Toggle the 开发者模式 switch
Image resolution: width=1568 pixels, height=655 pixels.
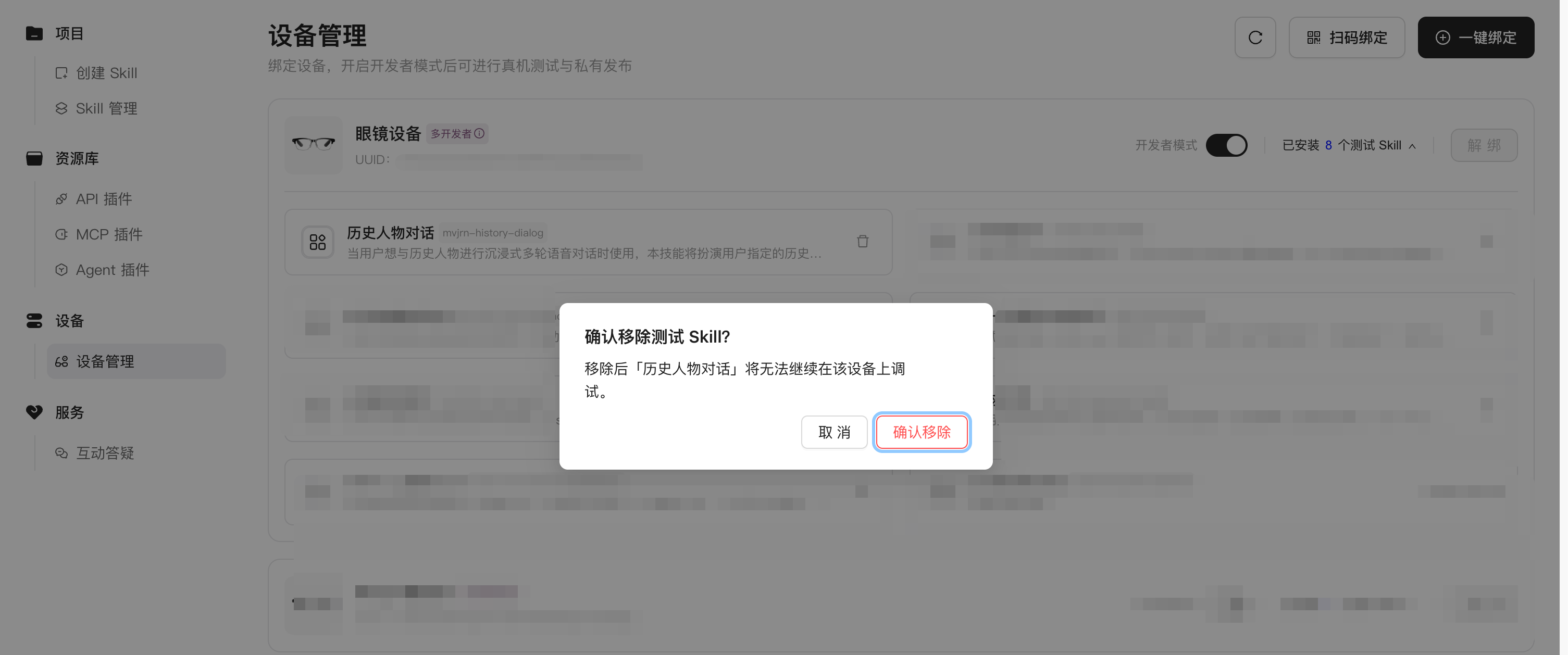(x=1226, y=145)
